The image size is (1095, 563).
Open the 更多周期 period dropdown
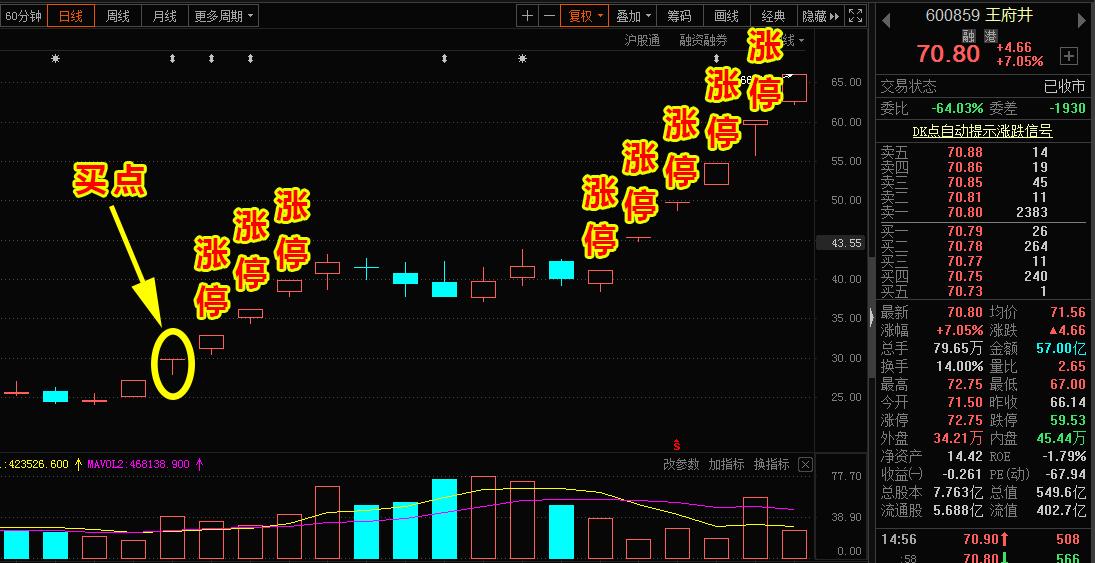coord(223,16)
